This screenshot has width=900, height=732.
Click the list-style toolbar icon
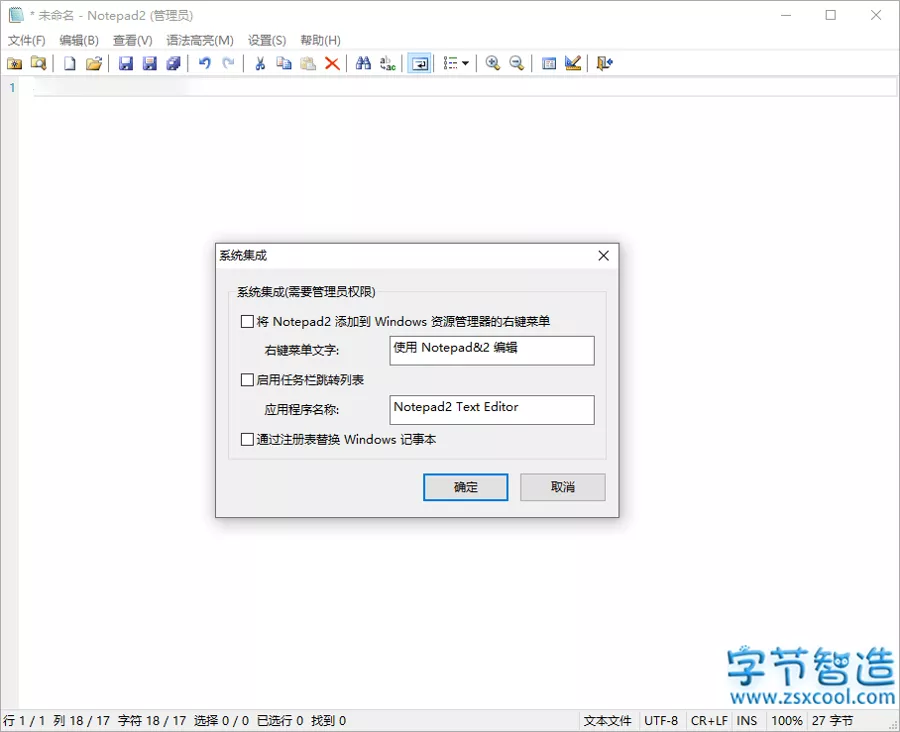(x=451, y=63)
